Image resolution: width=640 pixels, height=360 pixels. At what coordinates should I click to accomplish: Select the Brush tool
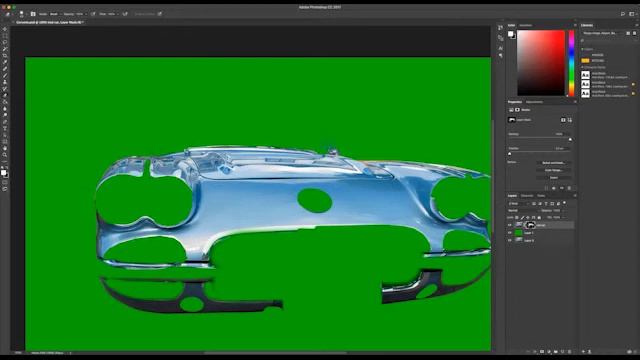tap(5, 75)
